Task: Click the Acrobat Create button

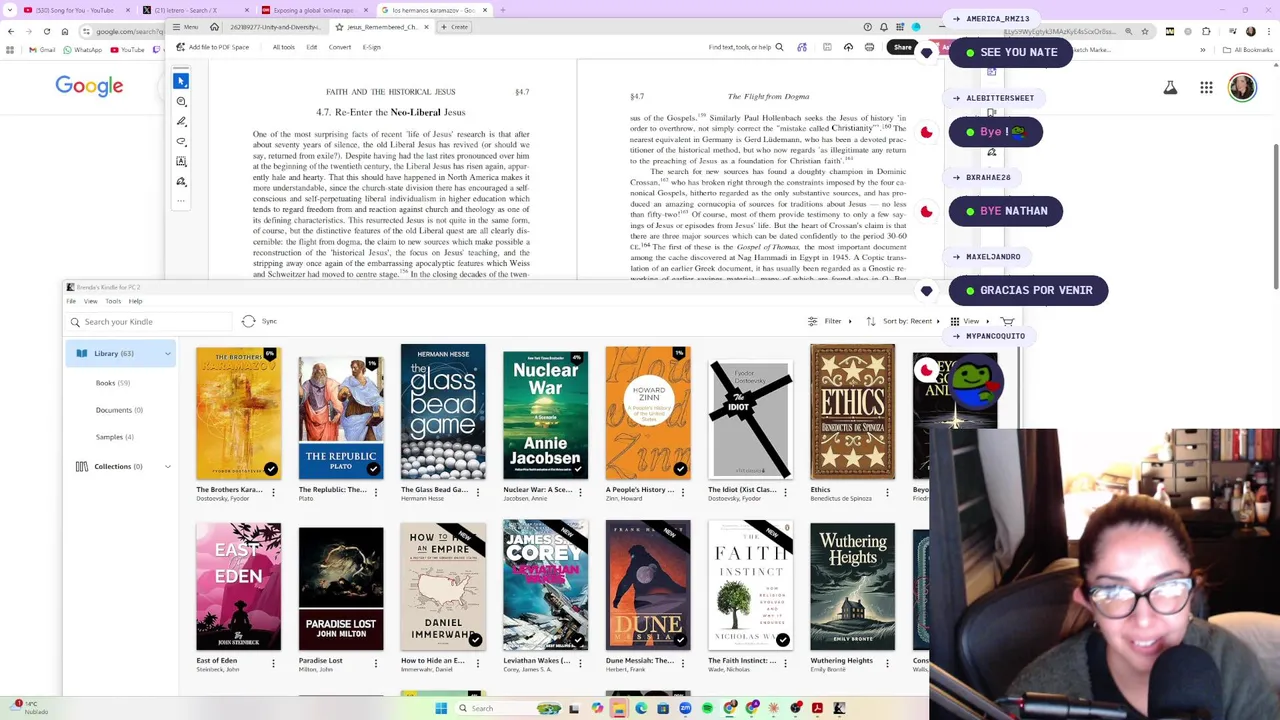Action: click(x=455, y=27)
